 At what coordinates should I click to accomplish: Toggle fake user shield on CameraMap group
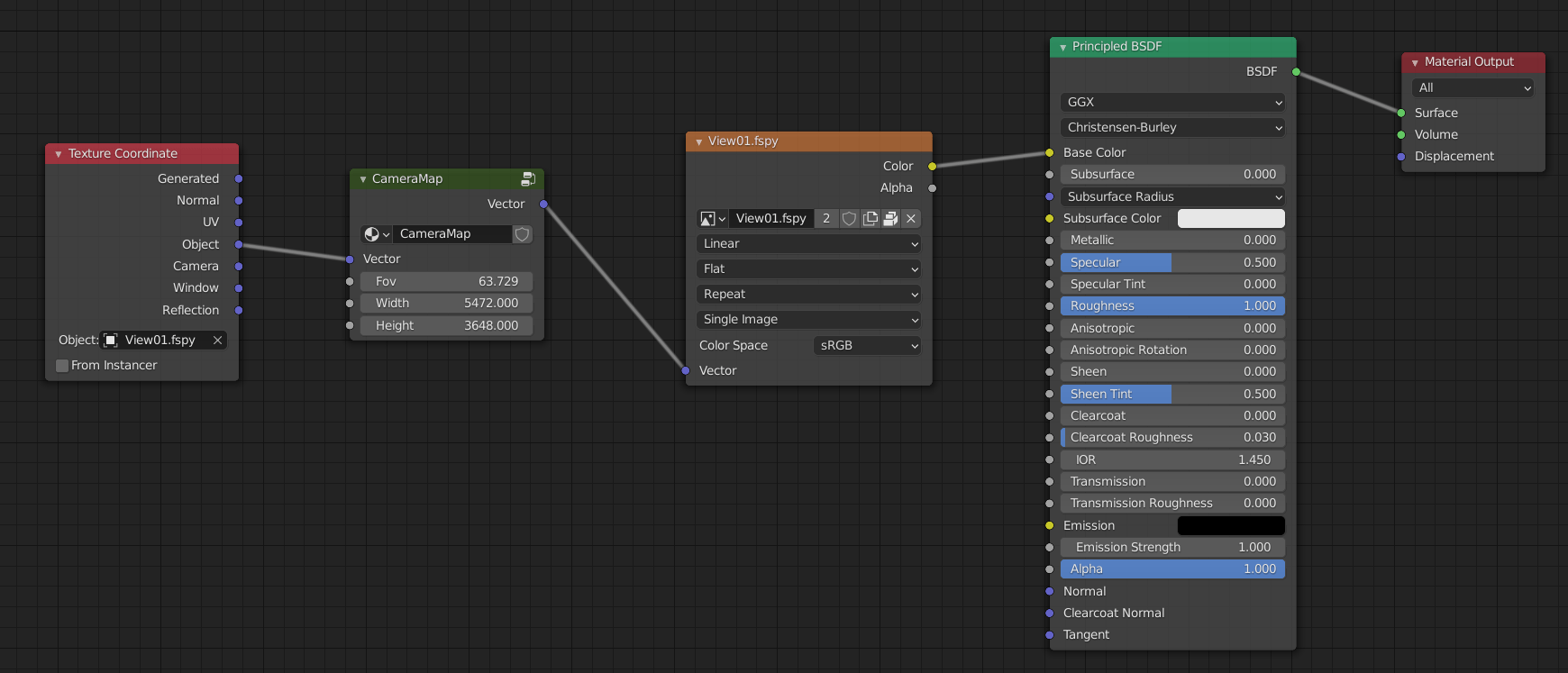523,234
